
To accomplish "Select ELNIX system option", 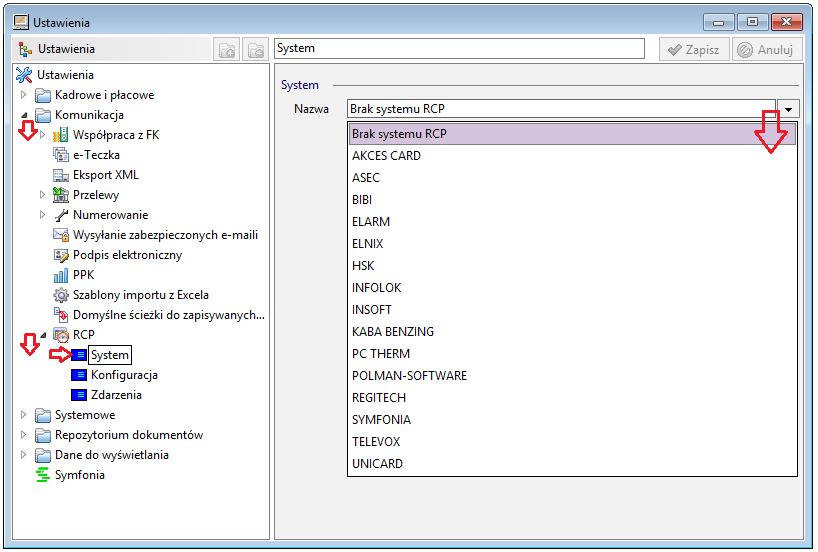I will [x=572, y=244].
